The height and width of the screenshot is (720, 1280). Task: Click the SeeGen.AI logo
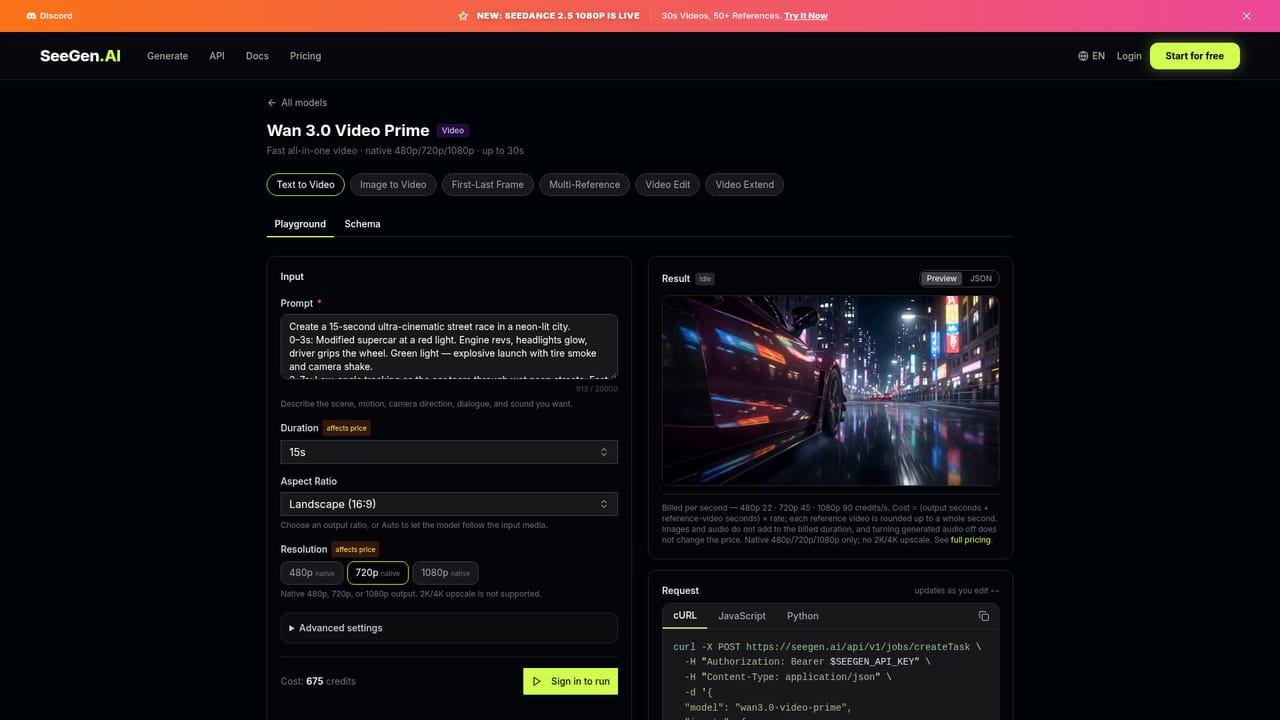(x=80, y=56)
